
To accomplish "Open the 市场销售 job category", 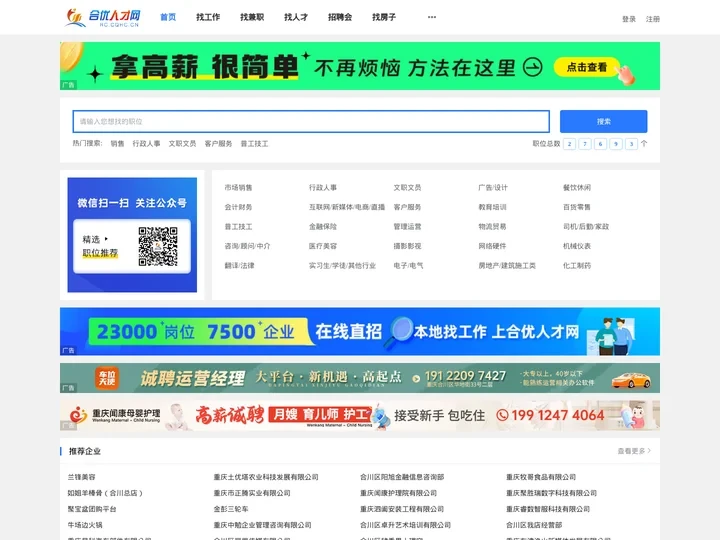I will pos(238,187).
